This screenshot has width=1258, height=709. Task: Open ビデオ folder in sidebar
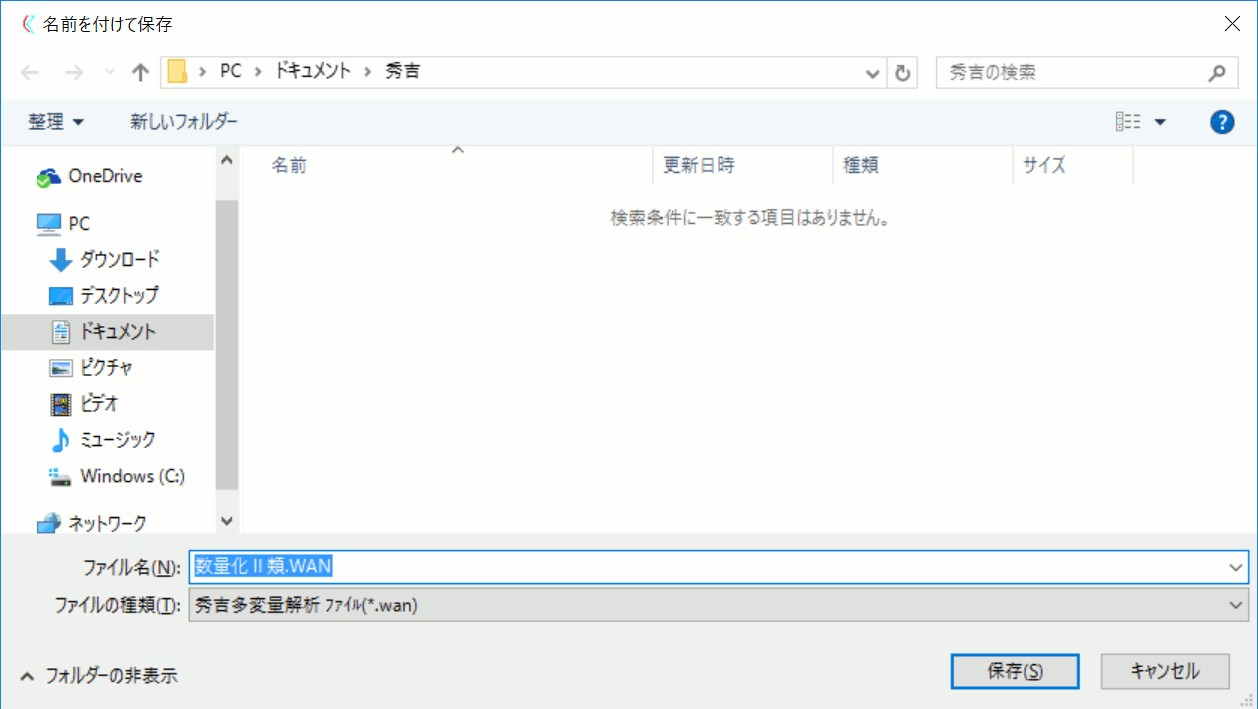(100, 404)
